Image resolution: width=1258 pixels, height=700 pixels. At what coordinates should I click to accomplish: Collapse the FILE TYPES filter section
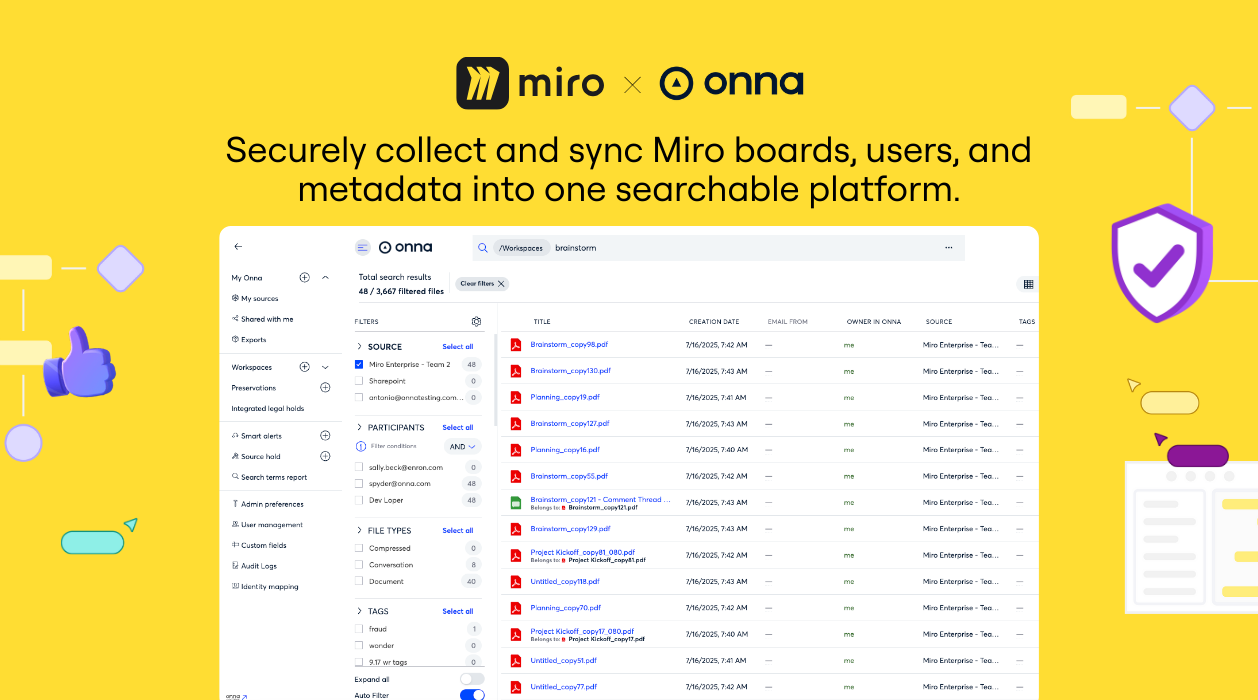point(360,531)
